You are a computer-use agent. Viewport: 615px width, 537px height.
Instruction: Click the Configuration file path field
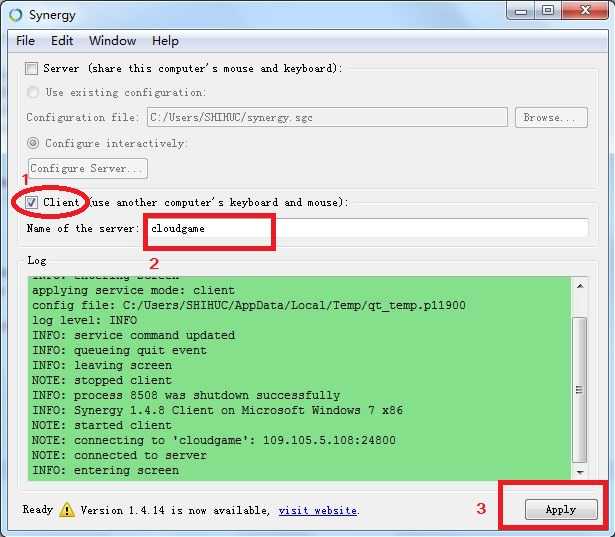(327, 117)
